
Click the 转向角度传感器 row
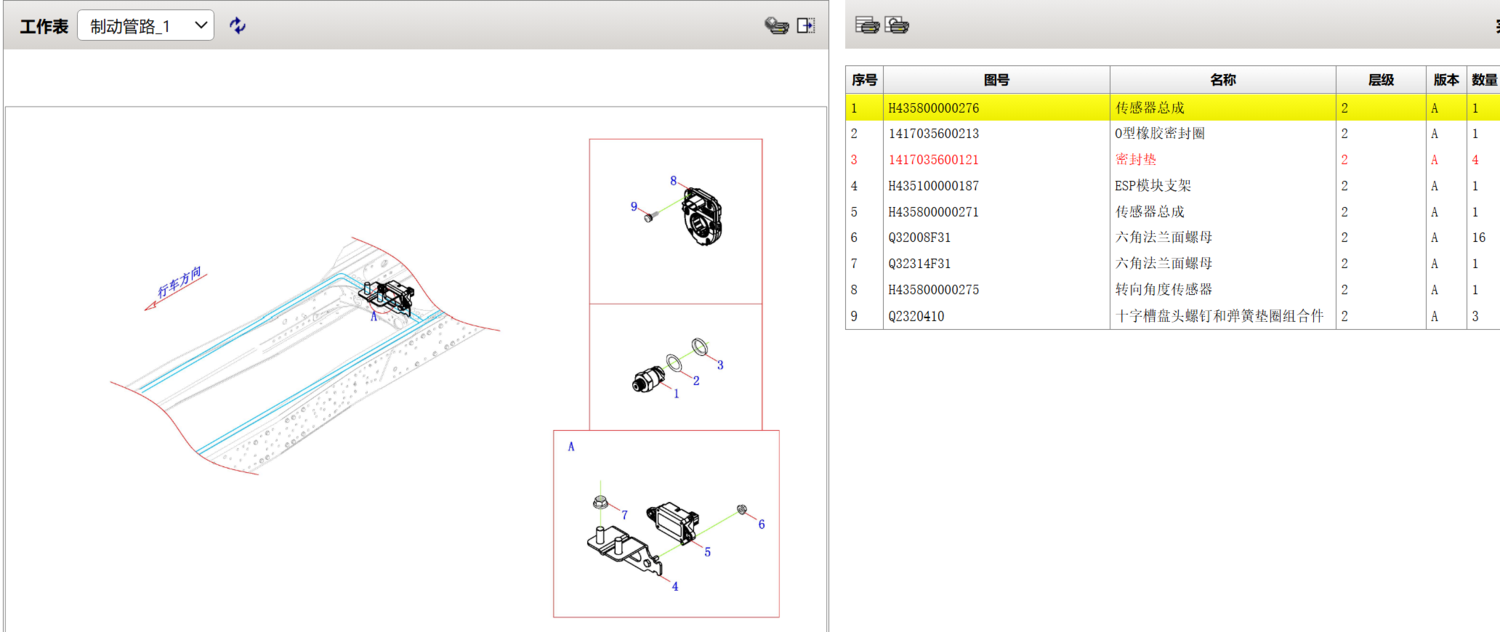point(1163,290)
